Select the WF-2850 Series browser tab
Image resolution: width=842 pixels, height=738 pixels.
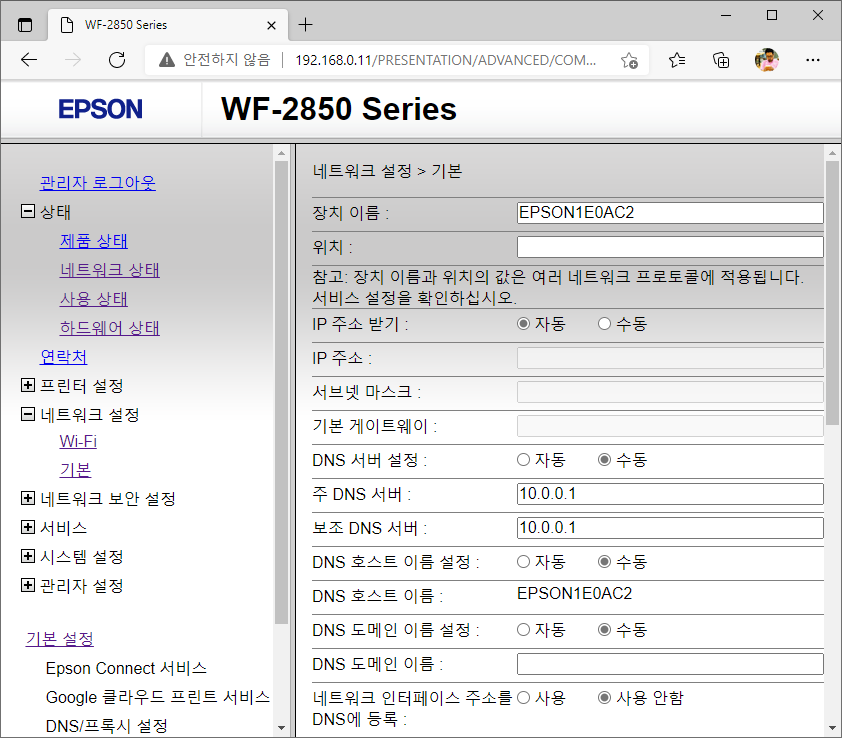pos(168,25)
